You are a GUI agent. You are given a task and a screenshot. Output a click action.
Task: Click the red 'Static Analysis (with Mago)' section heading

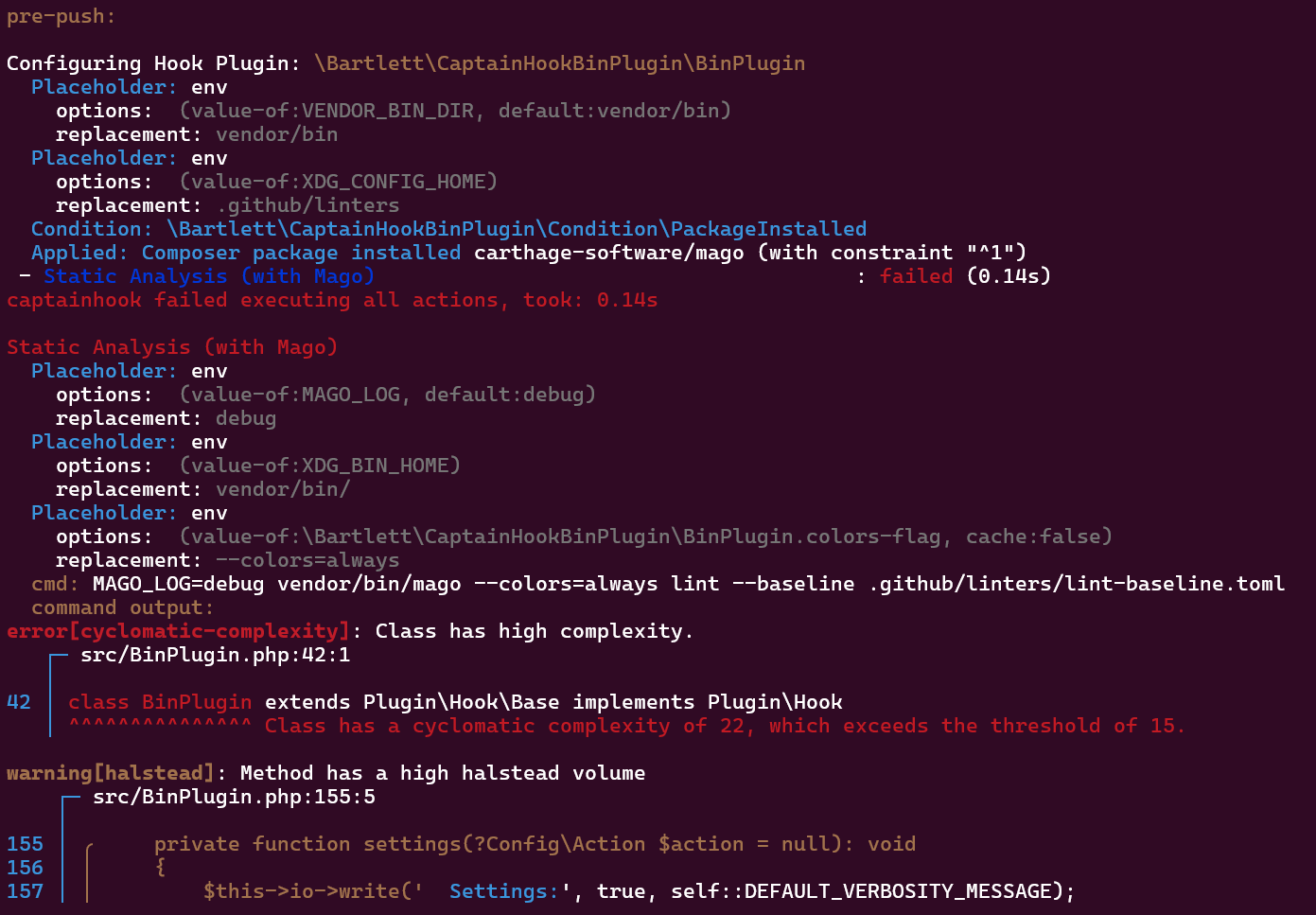point(172,347)
